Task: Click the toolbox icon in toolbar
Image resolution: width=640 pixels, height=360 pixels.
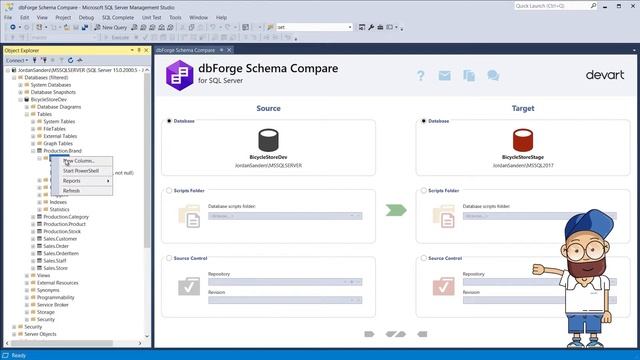Action: pyautogui.click(x=380, y=27)
